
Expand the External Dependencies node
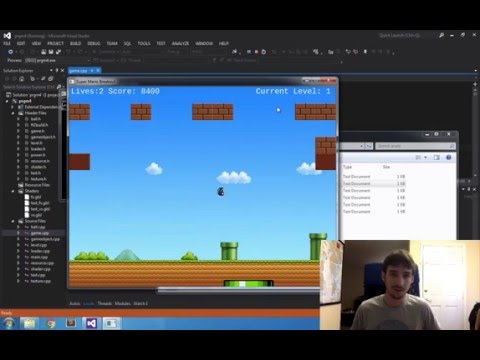point(13,107)
